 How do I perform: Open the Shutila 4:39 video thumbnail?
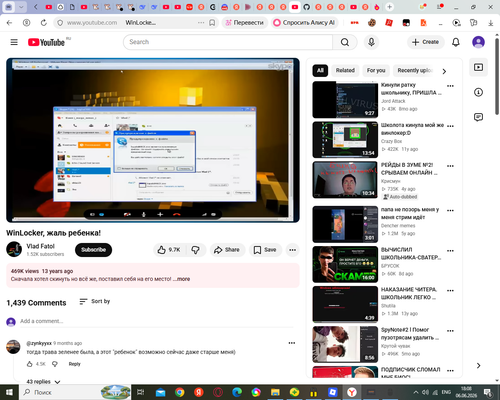pyautogui.click(x=345, y=304)
